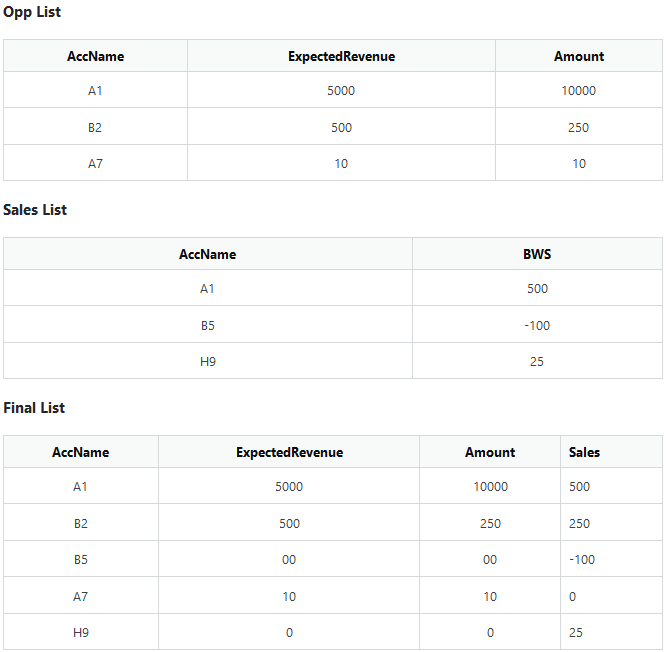Select the B2 cell in Final List
Viewport: 670px width, 652px height.
tap(81, 523)
